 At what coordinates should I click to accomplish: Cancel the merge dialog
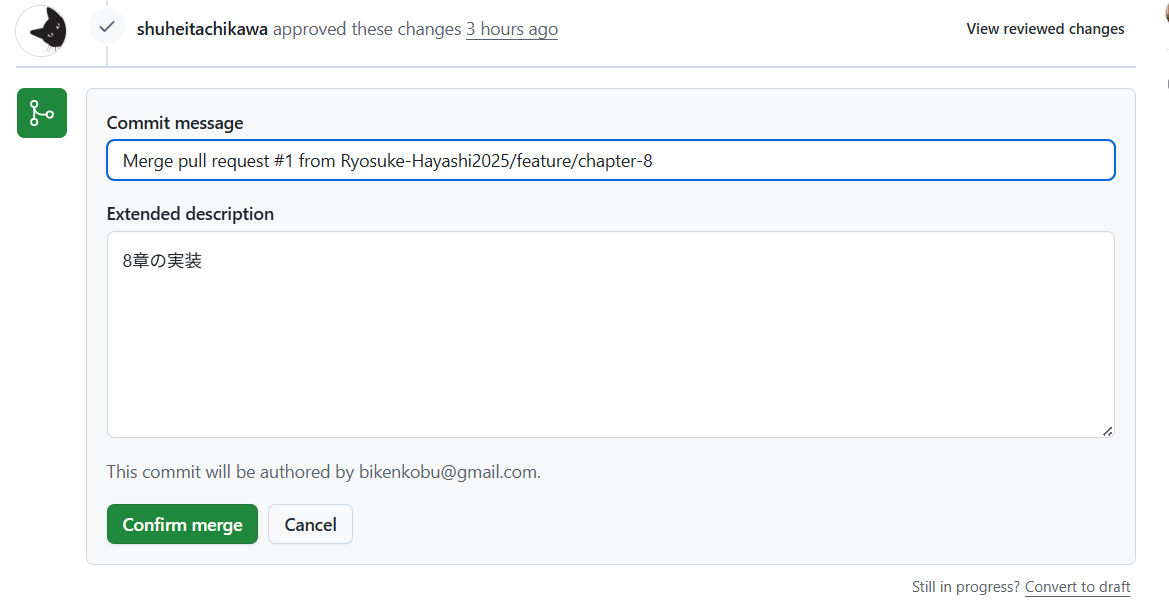tap(310, 524)
